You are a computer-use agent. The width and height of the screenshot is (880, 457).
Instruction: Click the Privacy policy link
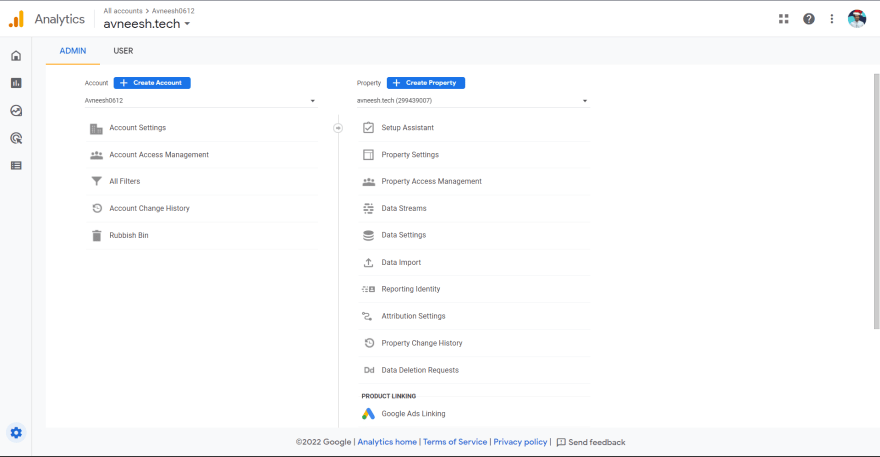click(x=520, y=442)
